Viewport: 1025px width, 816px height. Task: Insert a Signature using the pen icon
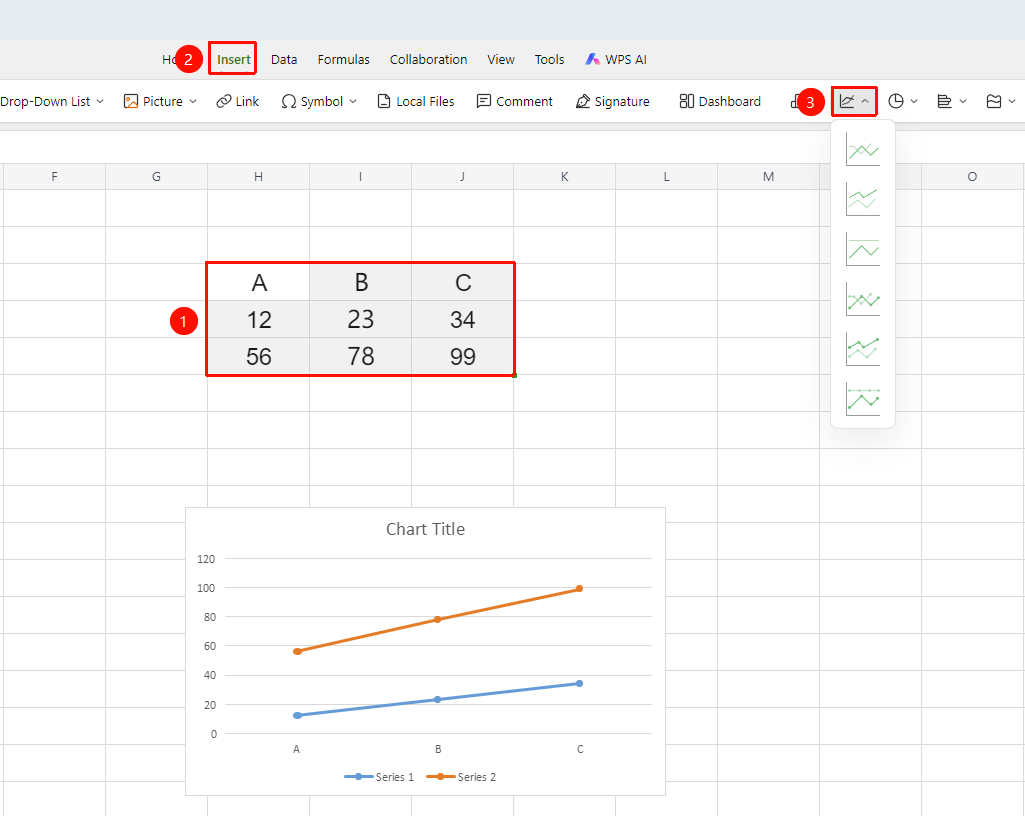[x=613, y=101]
